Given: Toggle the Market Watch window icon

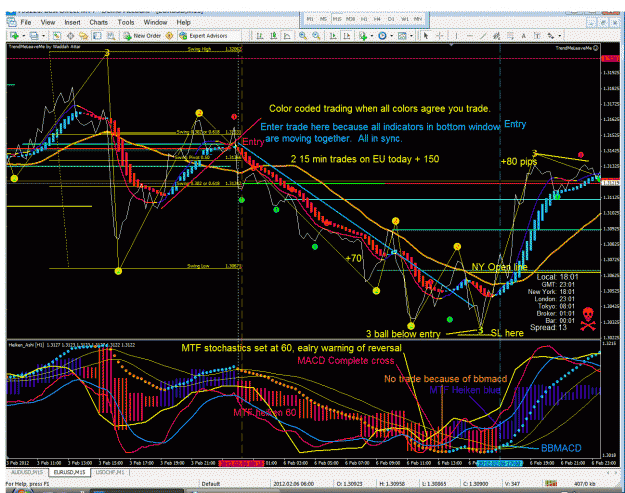Looking at the screenshot, I should point(57,36).
